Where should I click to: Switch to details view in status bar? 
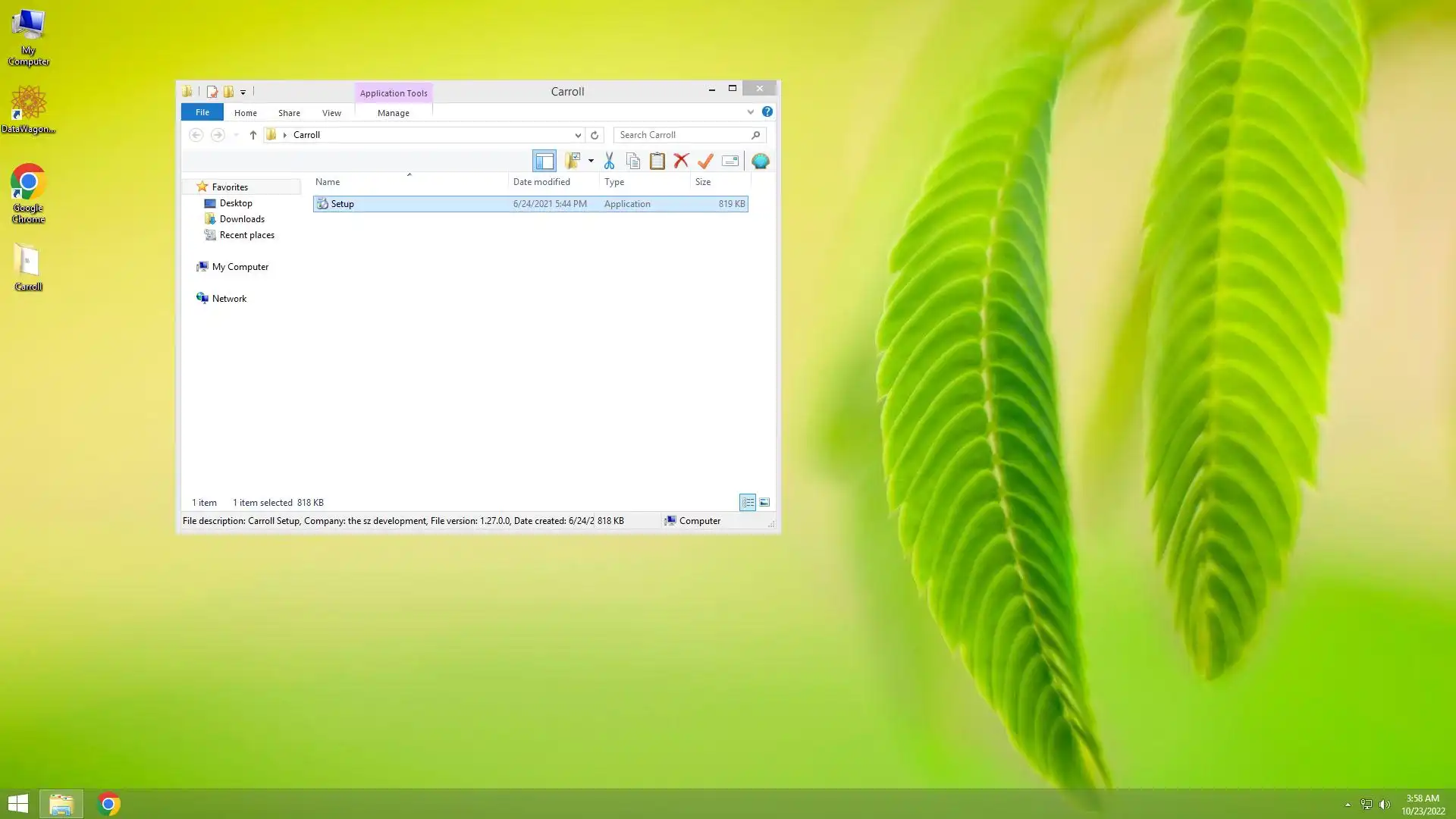748,502
